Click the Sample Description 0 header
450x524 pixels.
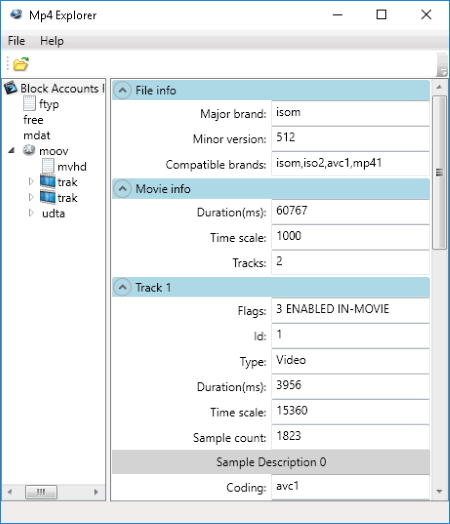pyautogui.click(x=271, y=462)
